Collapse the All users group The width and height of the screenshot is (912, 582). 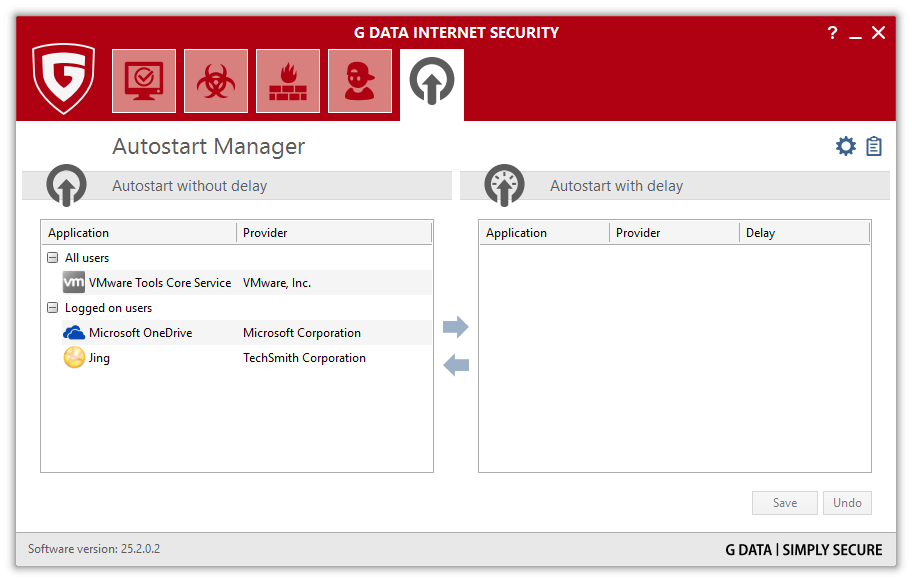[x=52, y=258]
